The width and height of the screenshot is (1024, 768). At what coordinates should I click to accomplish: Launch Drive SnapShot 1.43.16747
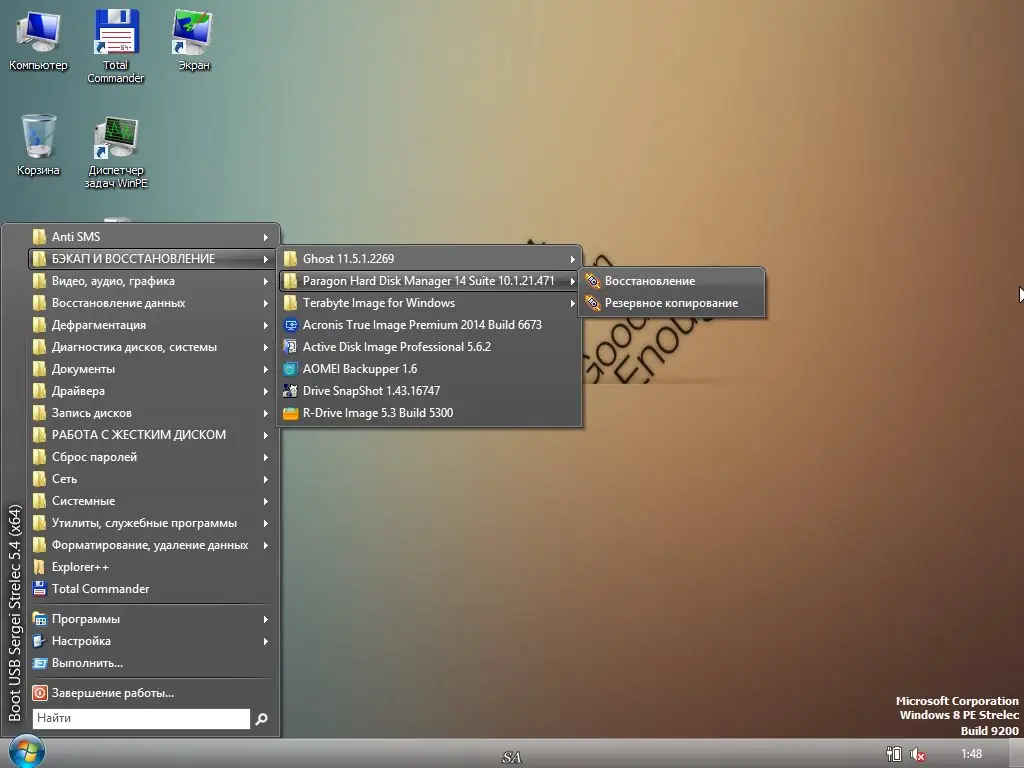[430, 391]
